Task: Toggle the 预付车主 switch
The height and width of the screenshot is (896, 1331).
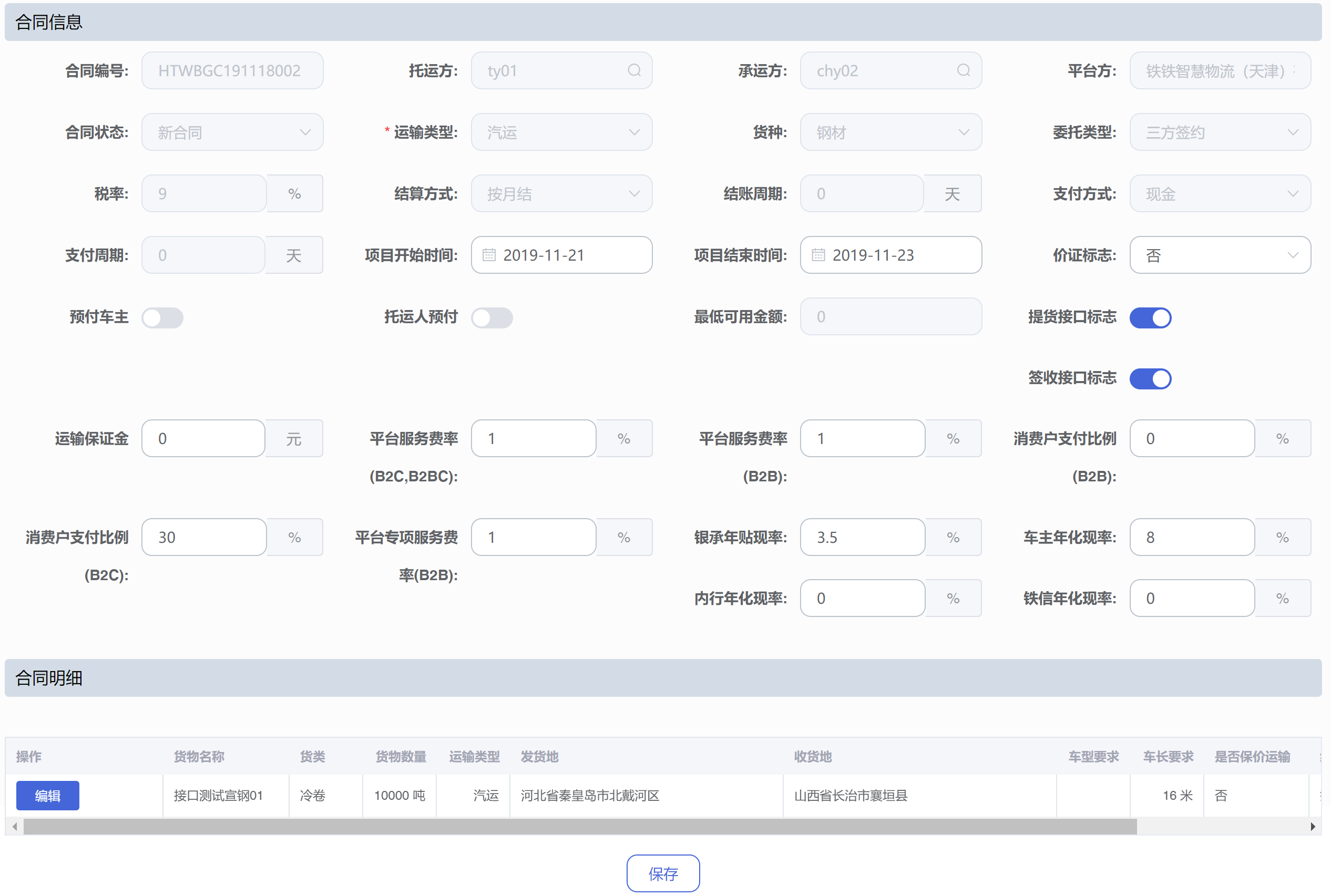Action: [162, 317]
